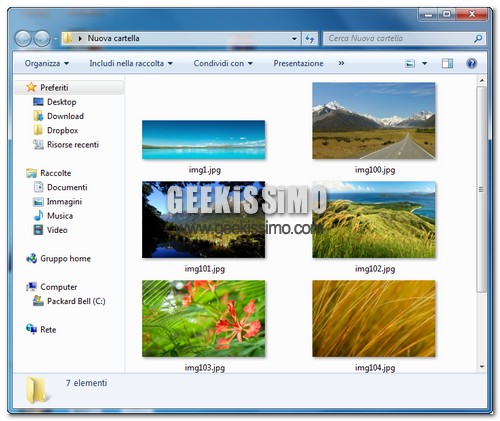The height and width of the screenshot is (421, 500).
Task: Click the Rete network icon
Action: [31, 329]
